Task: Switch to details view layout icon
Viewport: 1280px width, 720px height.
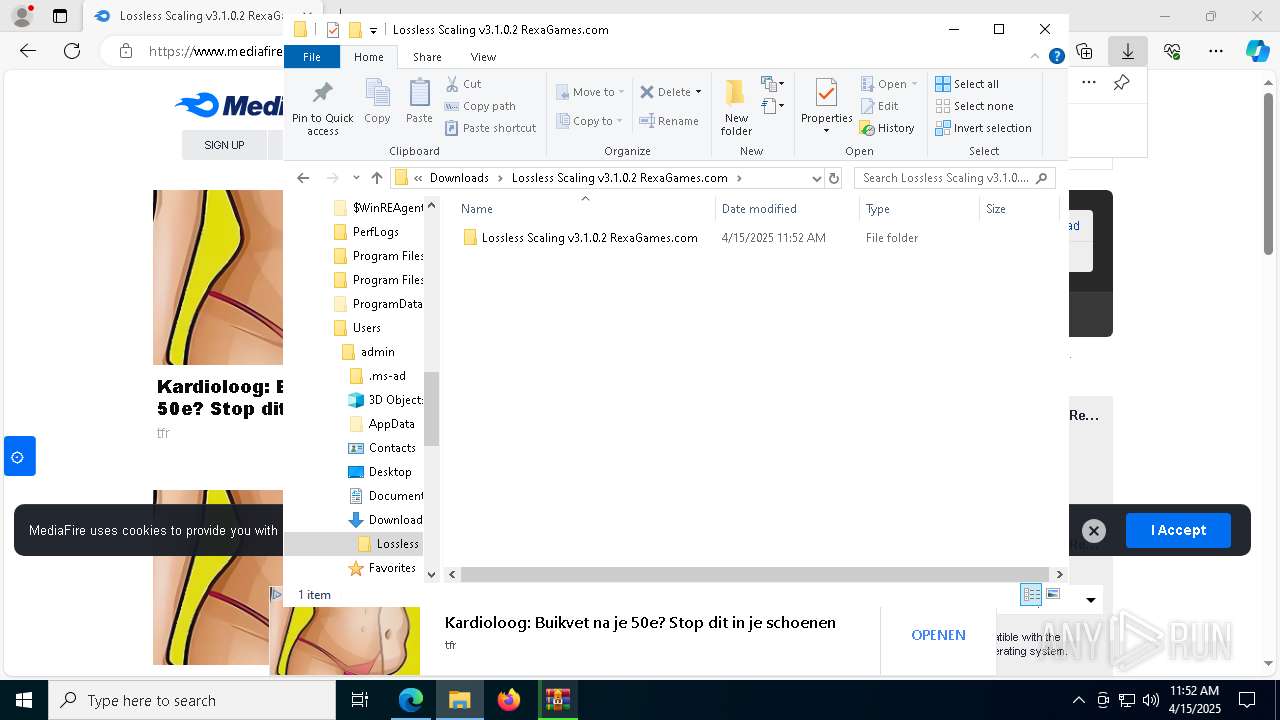Action: click(1031, 595)
